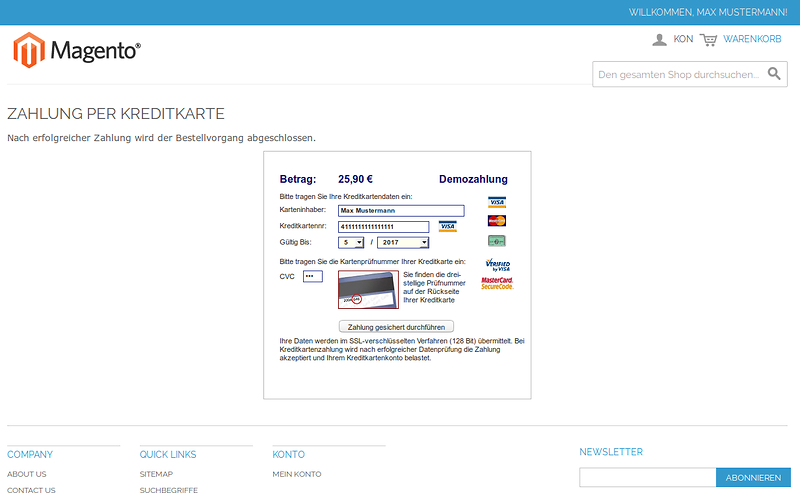Open the account (Konto) user icon
The image size is (800, 493).
click(x=659, y=39)
